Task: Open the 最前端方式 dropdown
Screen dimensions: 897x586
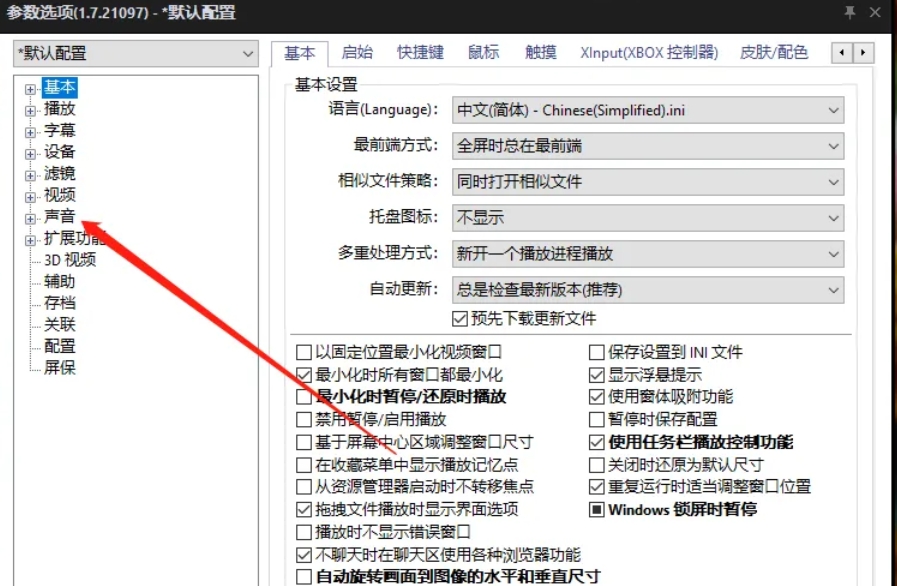Action: [x=832, y=146]
